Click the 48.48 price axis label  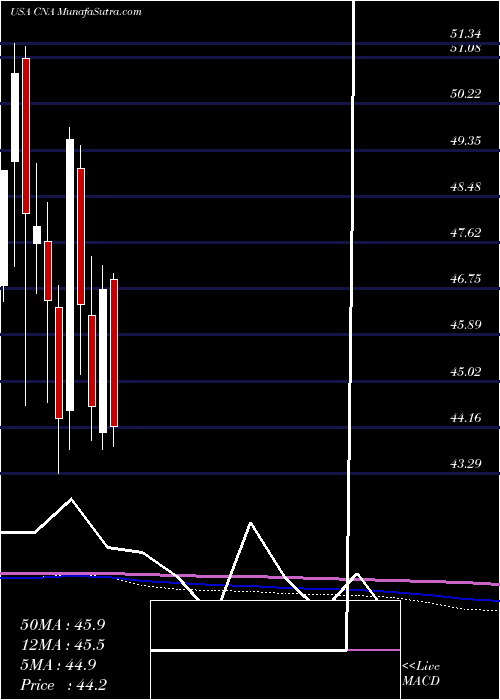coord(466,187)
